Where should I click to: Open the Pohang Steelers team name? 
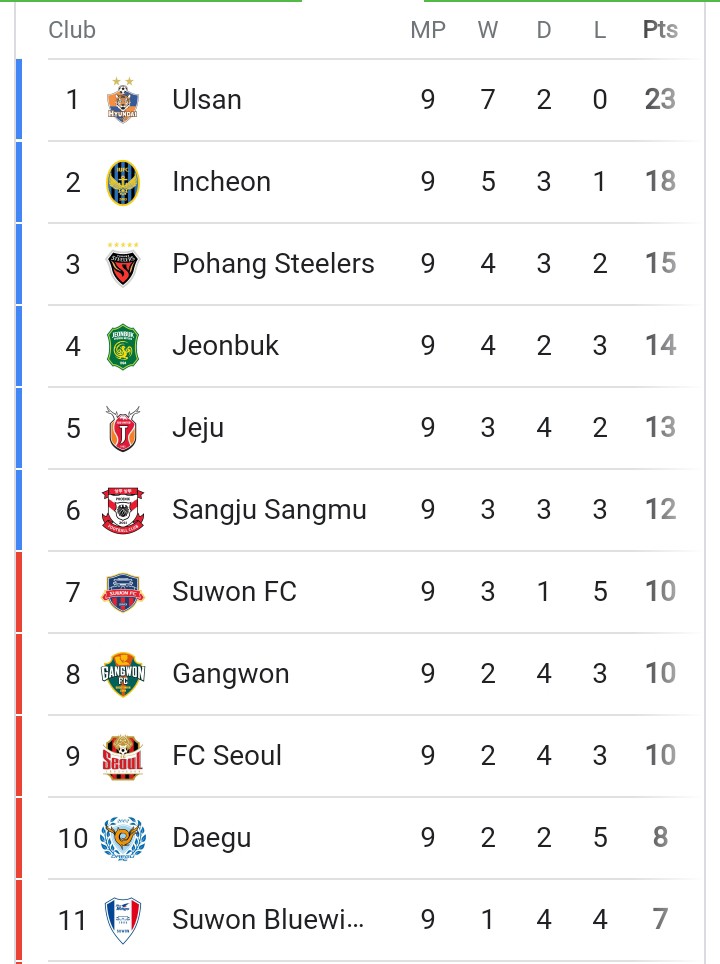(273, 264)
